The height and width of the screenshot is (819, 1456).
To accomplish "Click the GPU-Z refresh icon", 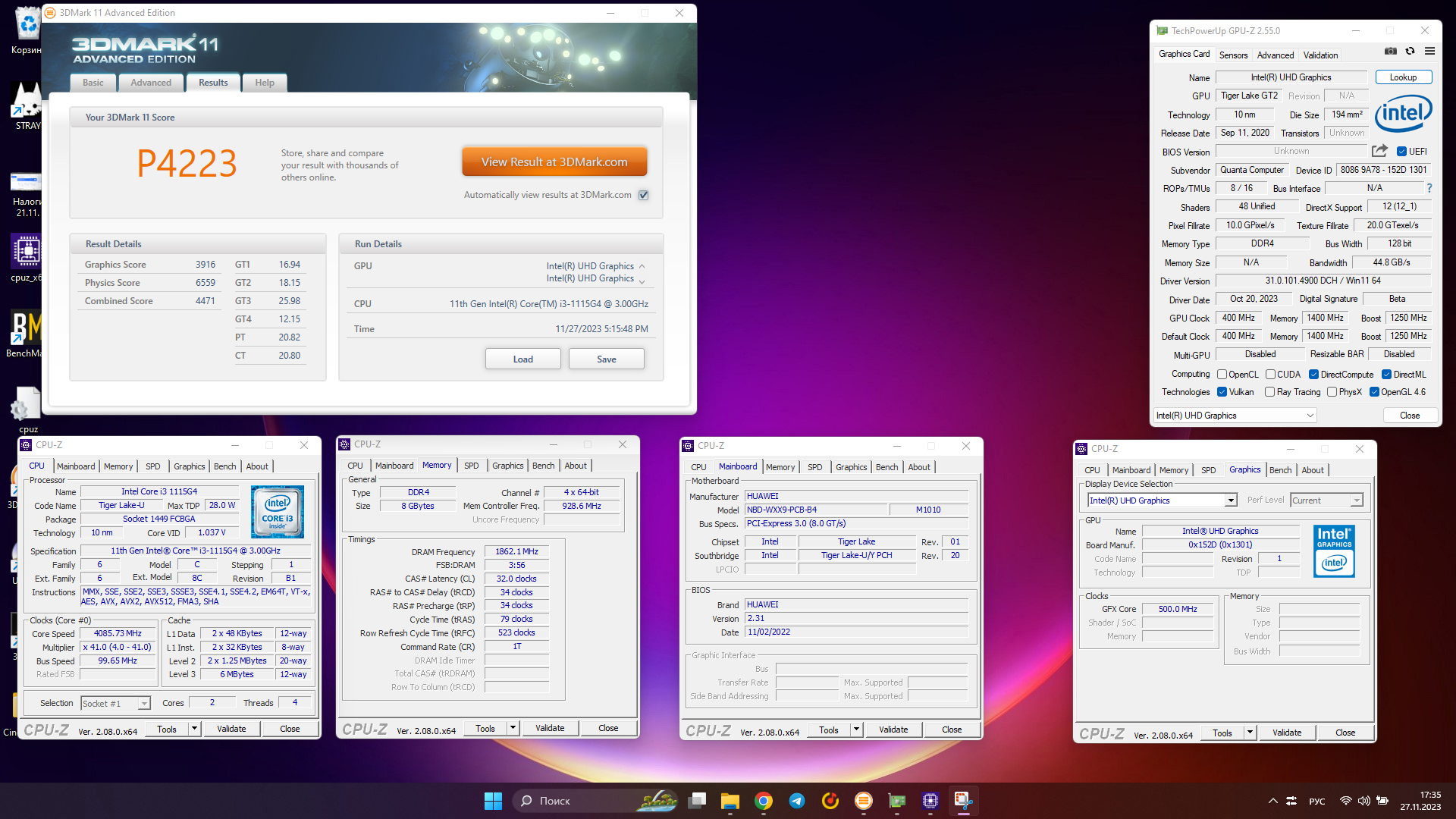I will click(1410, 51).
